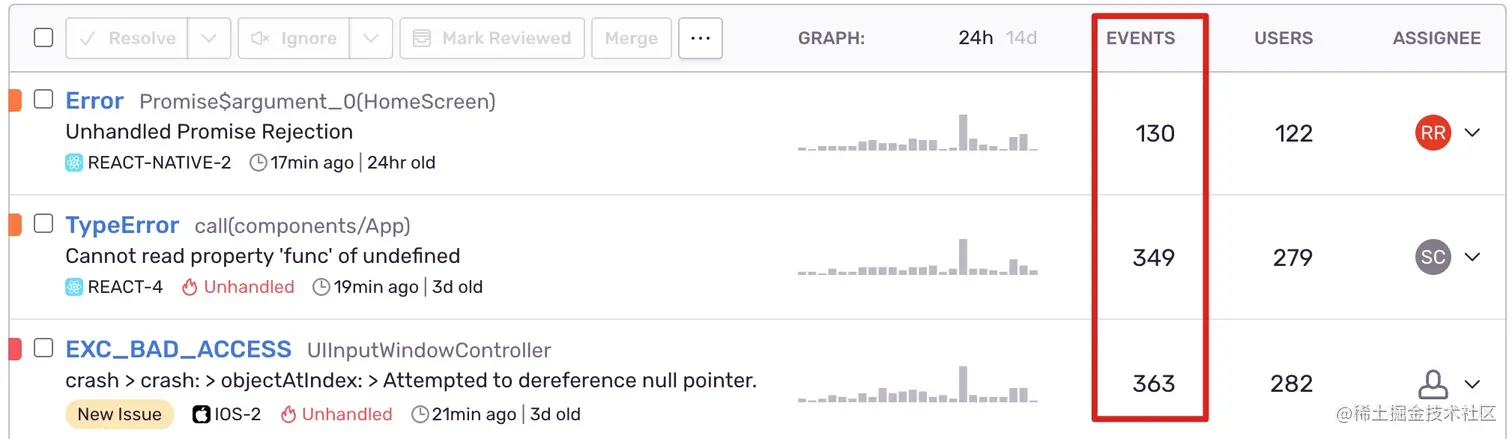Screen dimensions: 1512x439
Task: Click the React icon beside REACT-NATIVE-2
Action: pos(74,162)
